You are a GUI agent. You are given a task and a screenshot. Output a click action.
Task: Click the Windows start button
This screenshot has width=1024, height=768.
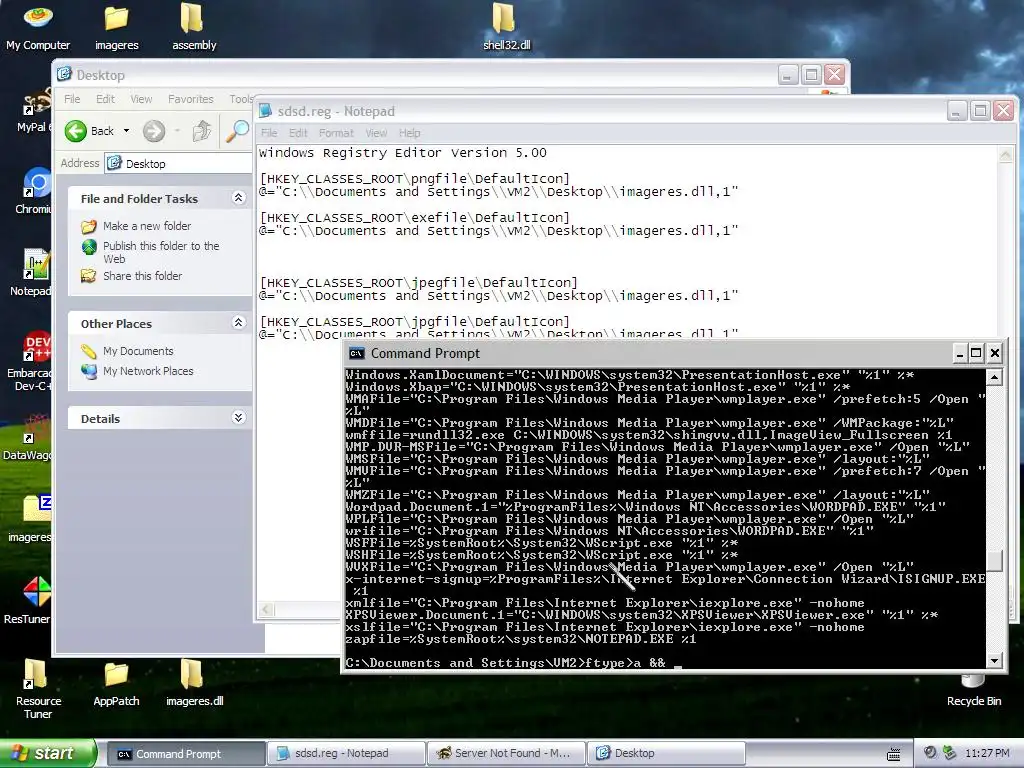pyautogui.click(x=48, y=754)
